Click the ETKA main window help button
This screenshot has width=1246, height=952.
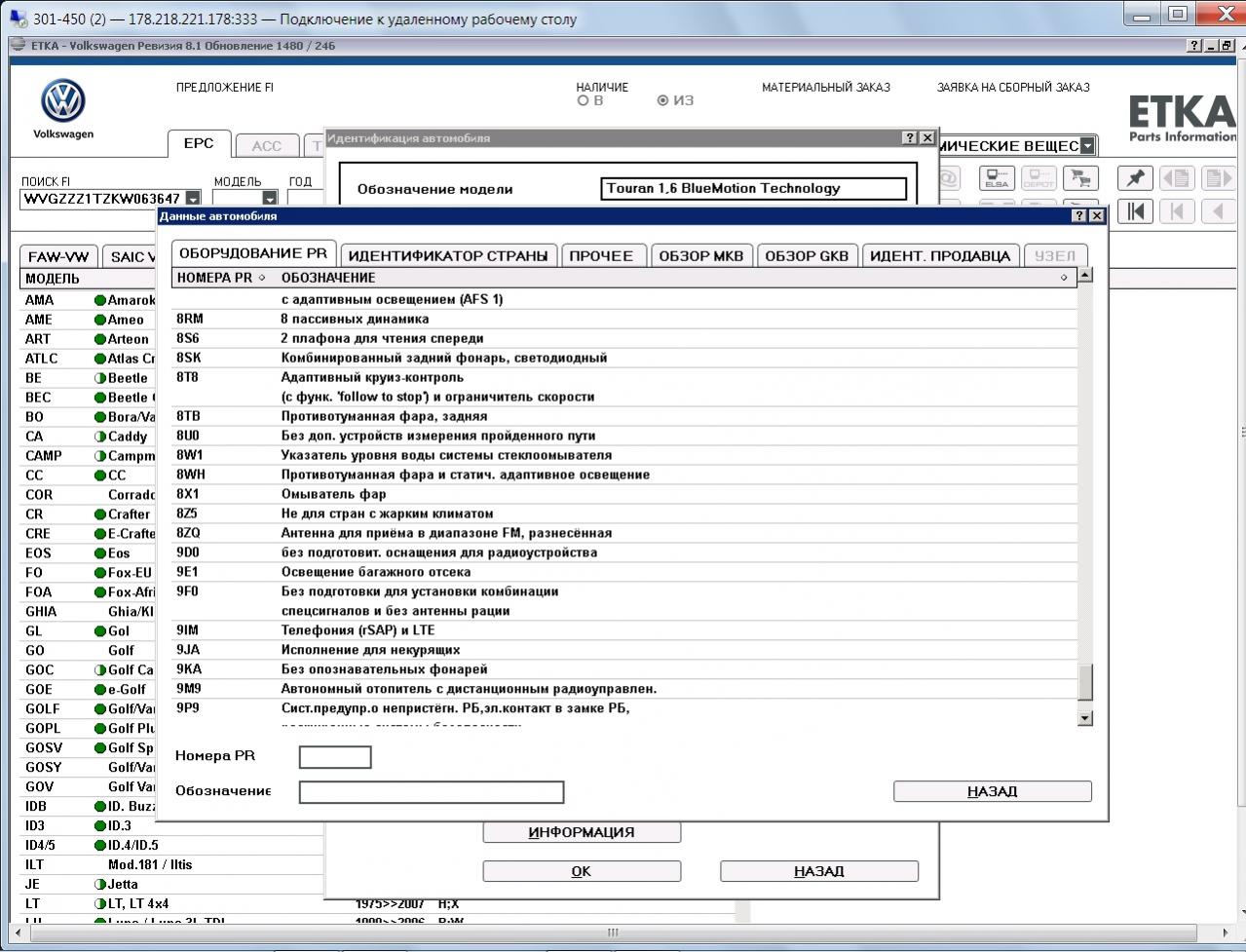(x=1195, y=46)
